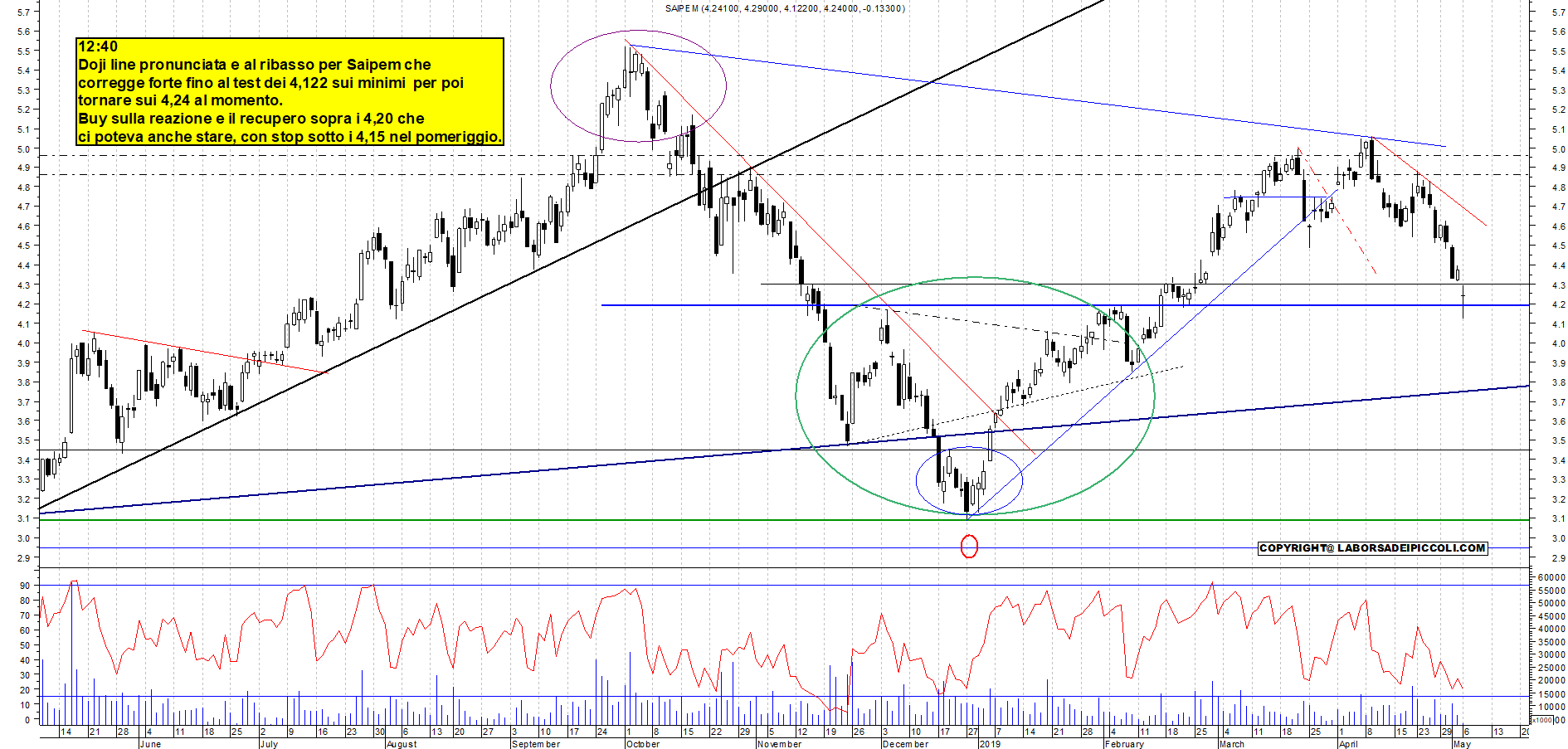Click the 2.9 label on left price axis

click(24, 557)
